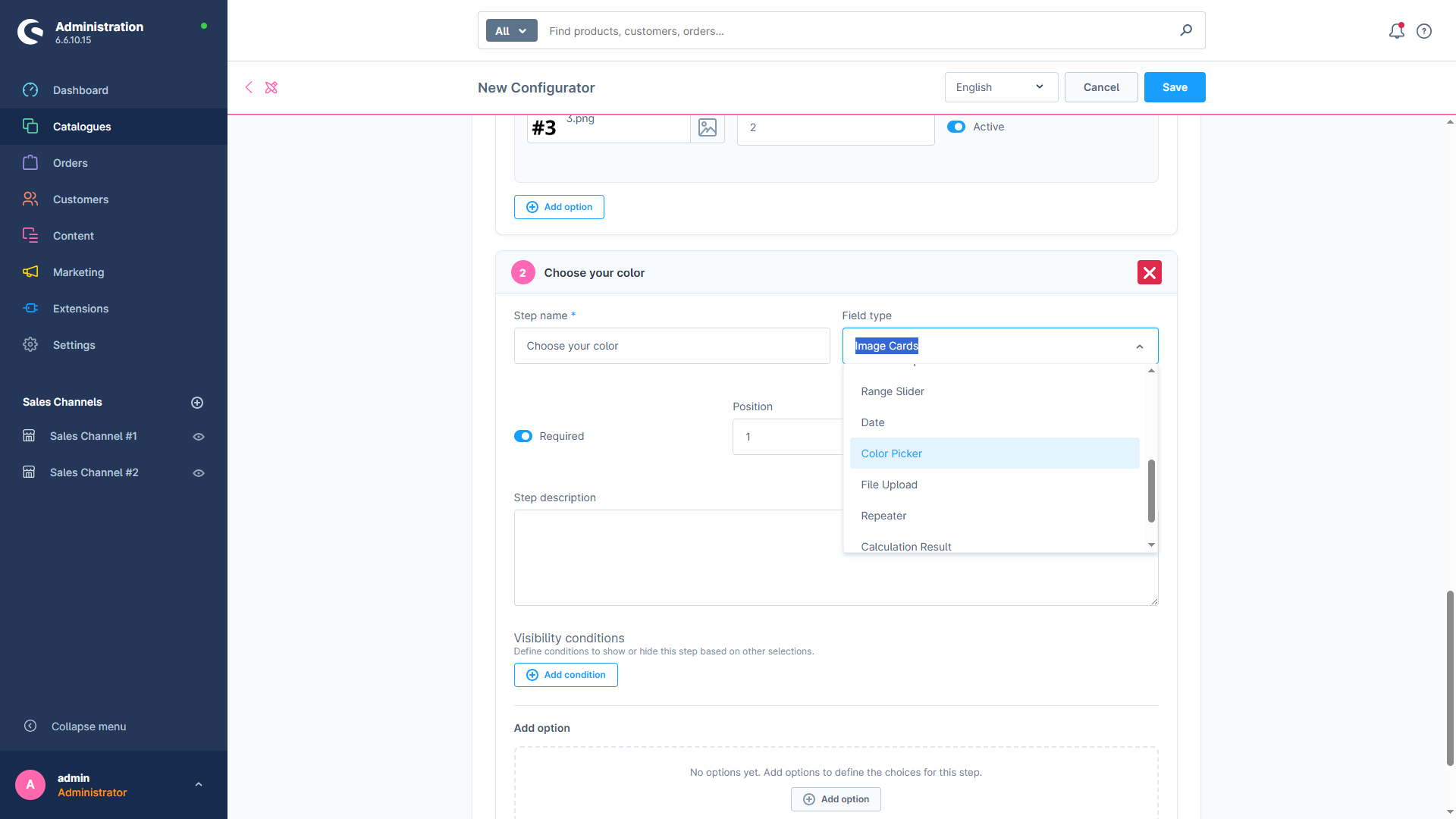This screenshot has width=1456, height=819.
Task: Click the global search input
Action: coord(857,31)
